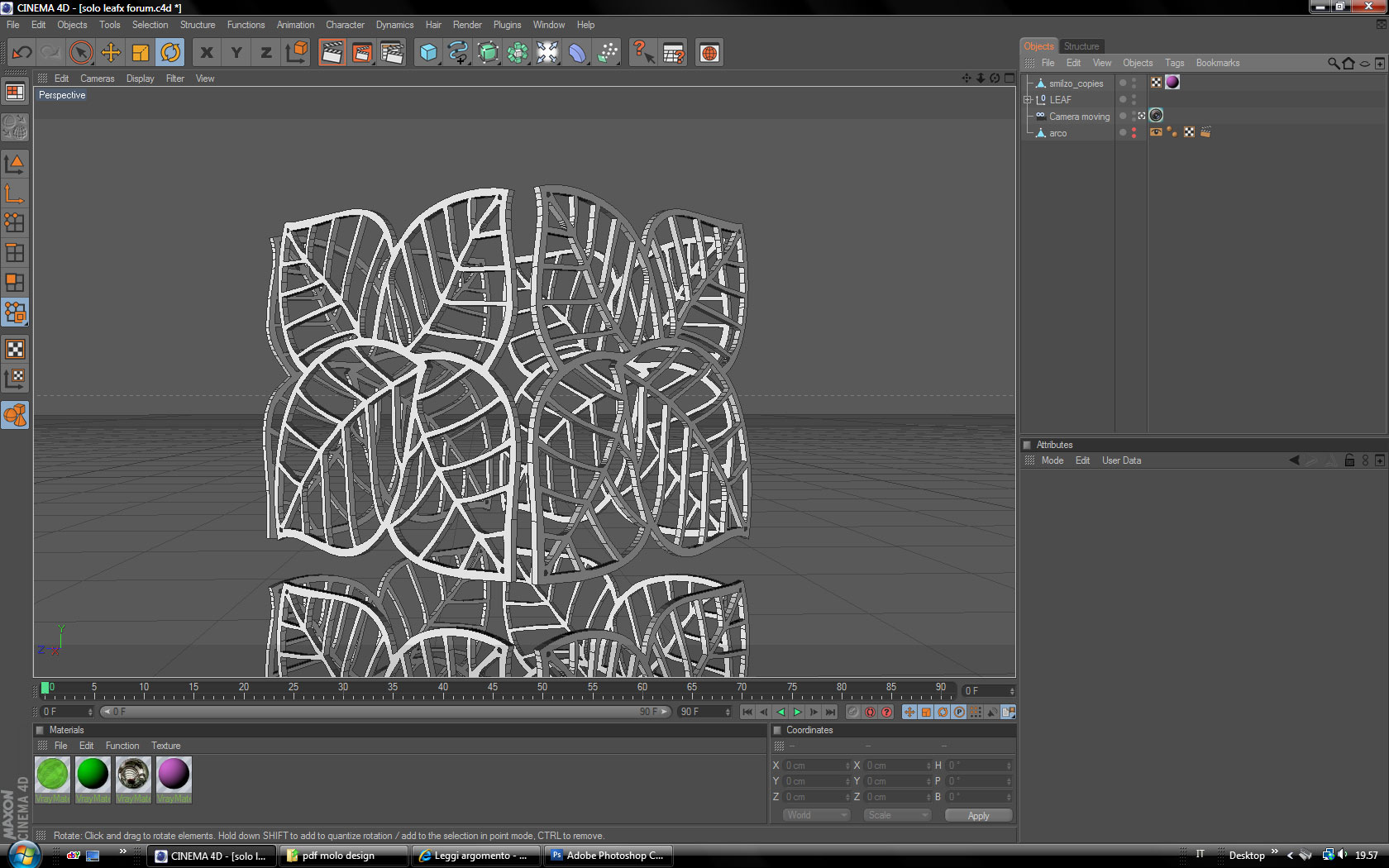Click the Render View clapperboard icon
Screen dimensions: 1389x868
(x=332, y=53)
